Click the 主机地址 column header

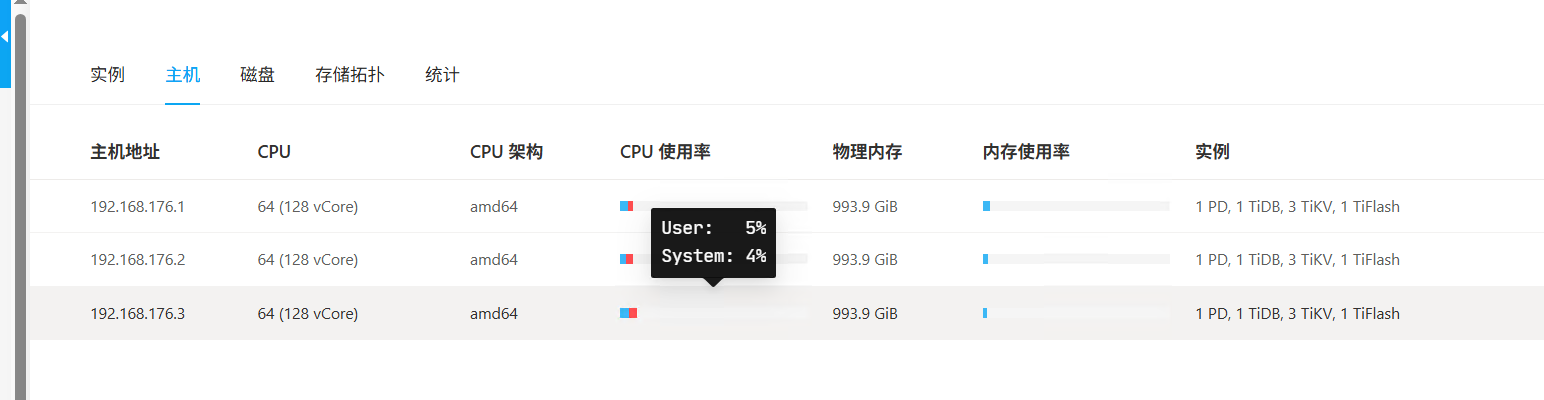[x=125, y=152]
